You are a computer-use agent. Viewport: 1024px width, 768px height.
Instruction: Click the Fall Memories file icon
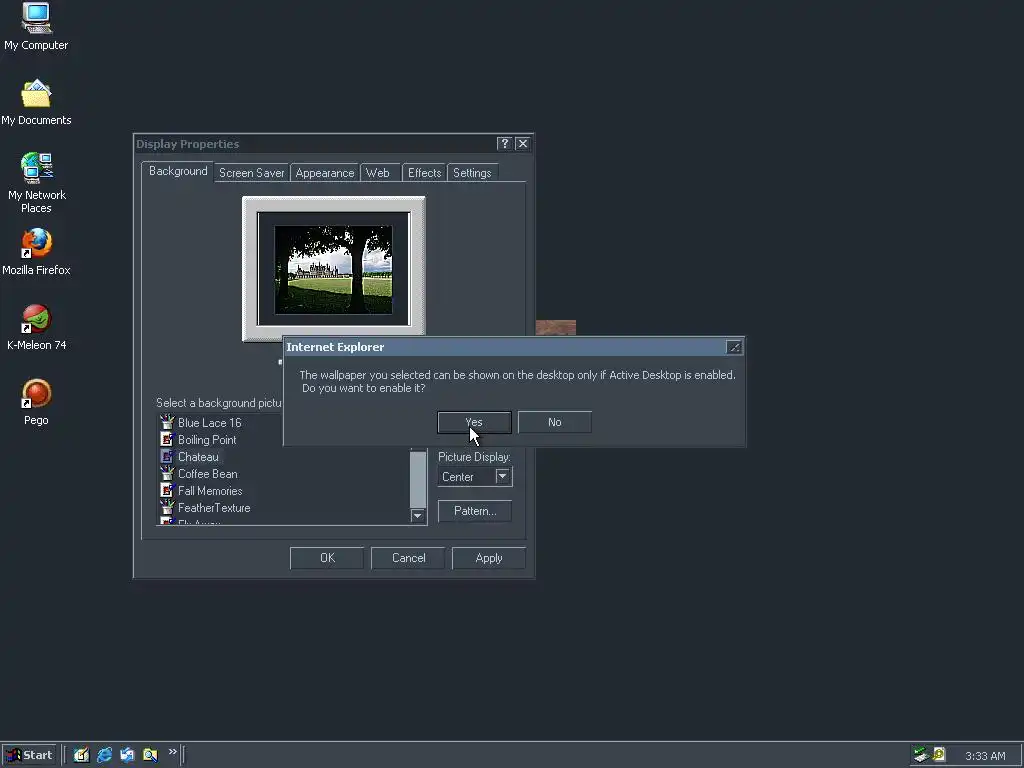167,490
